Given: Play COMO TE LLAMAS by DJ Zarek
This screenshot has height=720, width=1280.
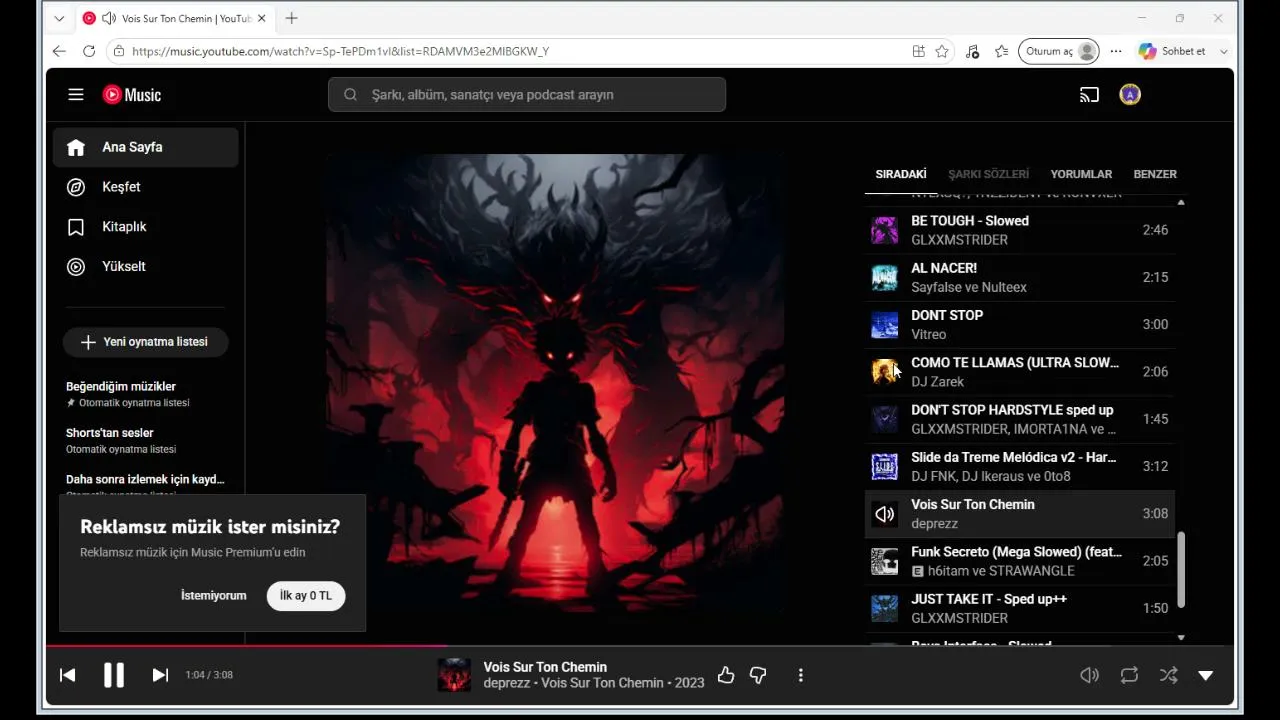Looking at the screenshot, I should tap(1020, 372).
